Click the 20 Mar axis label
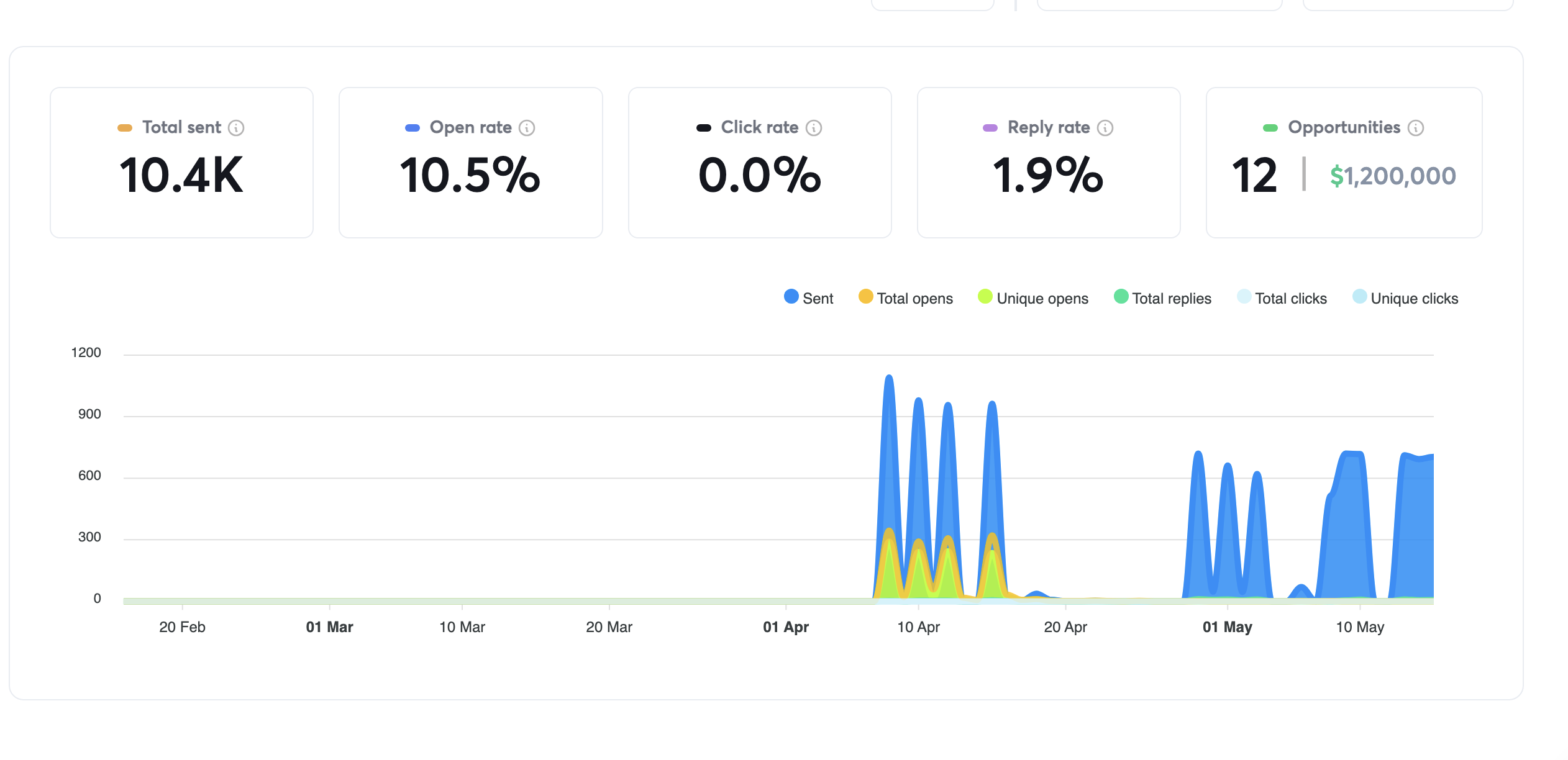This screenshot has width=1568, height=760. (609, 627)
